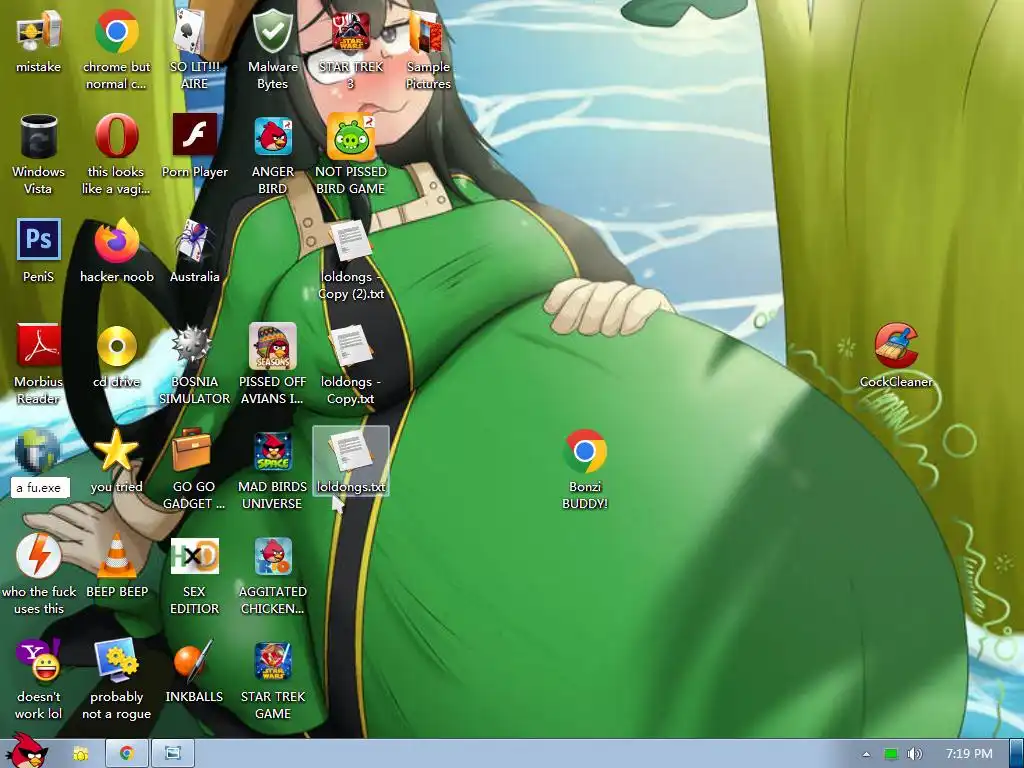Select the HxD 'SEX EDITIOR' icon
Screen dimensions: 1024x768
tap(194, 556)
